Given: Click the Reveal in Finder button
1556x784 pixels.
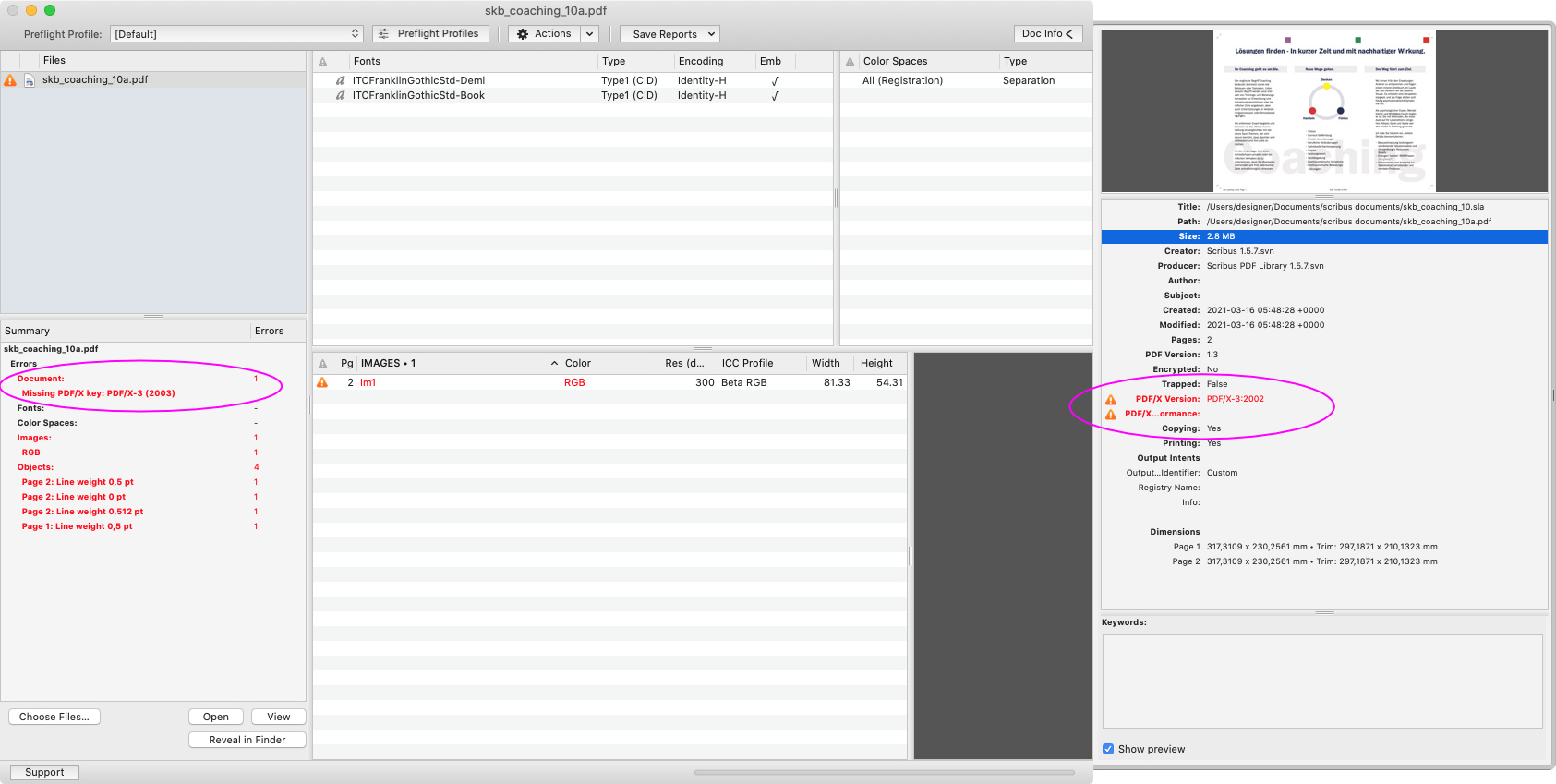Looking at the screenshot, I should tap(247, 740).
